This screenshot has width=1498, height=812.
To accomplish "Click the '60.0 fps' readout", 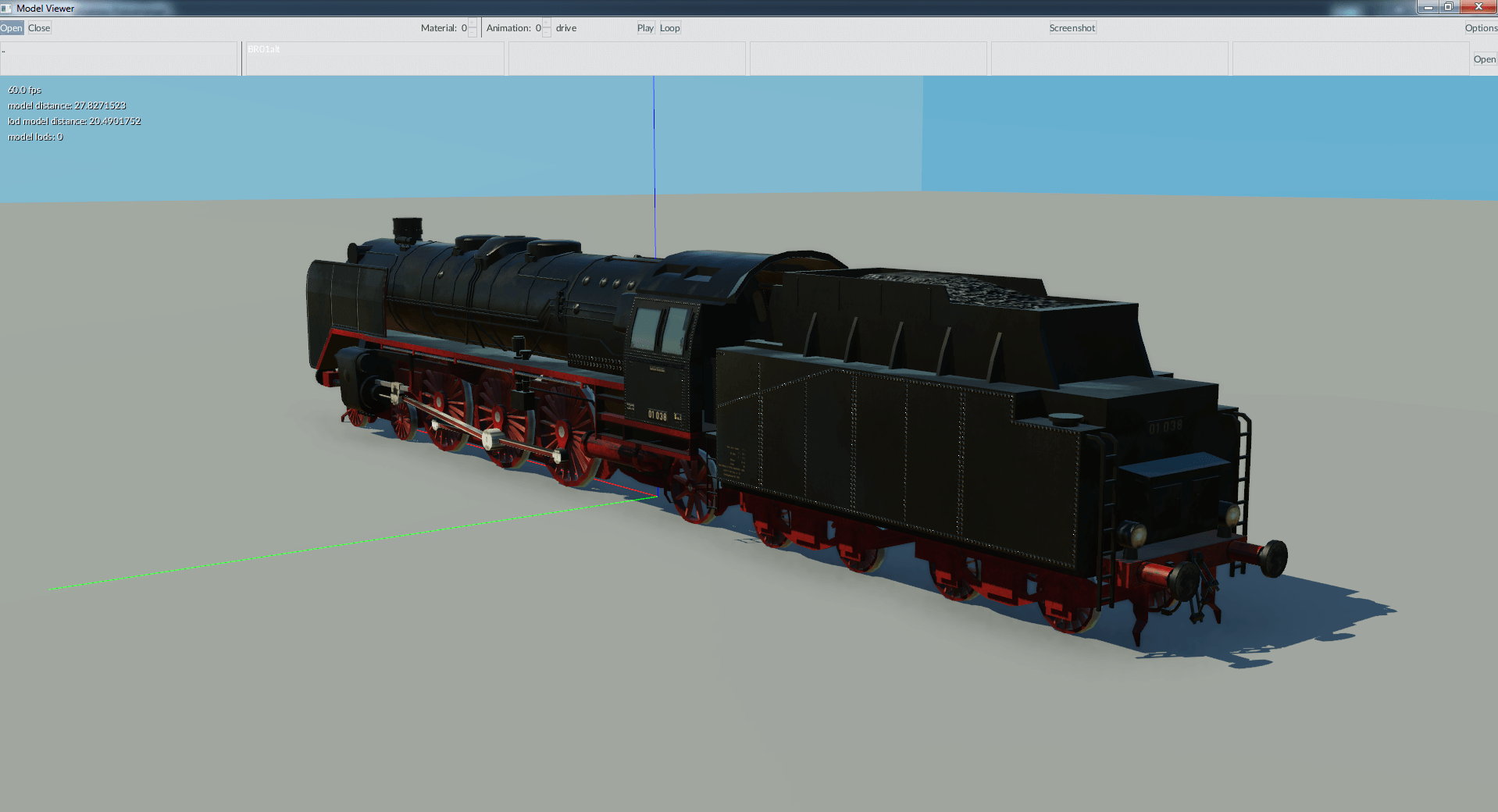I will pyautogui.click(x=24, y=90).
